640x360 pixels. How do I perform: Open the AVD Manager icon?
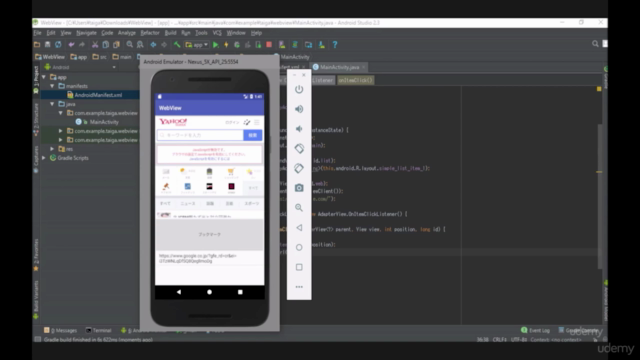(x=282, y=44)
